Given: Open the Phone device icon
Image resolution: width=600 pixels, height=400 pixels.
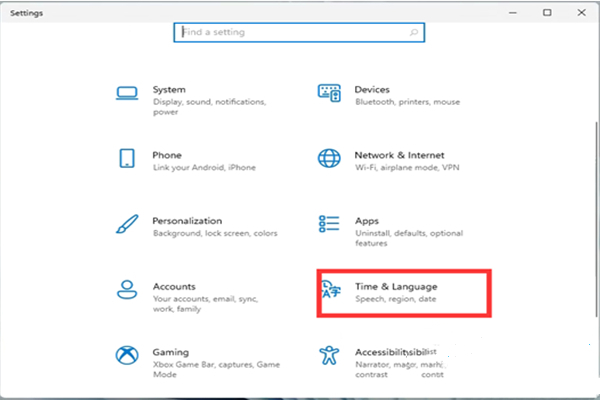Looking at the screenshot, I should (127, 158).
